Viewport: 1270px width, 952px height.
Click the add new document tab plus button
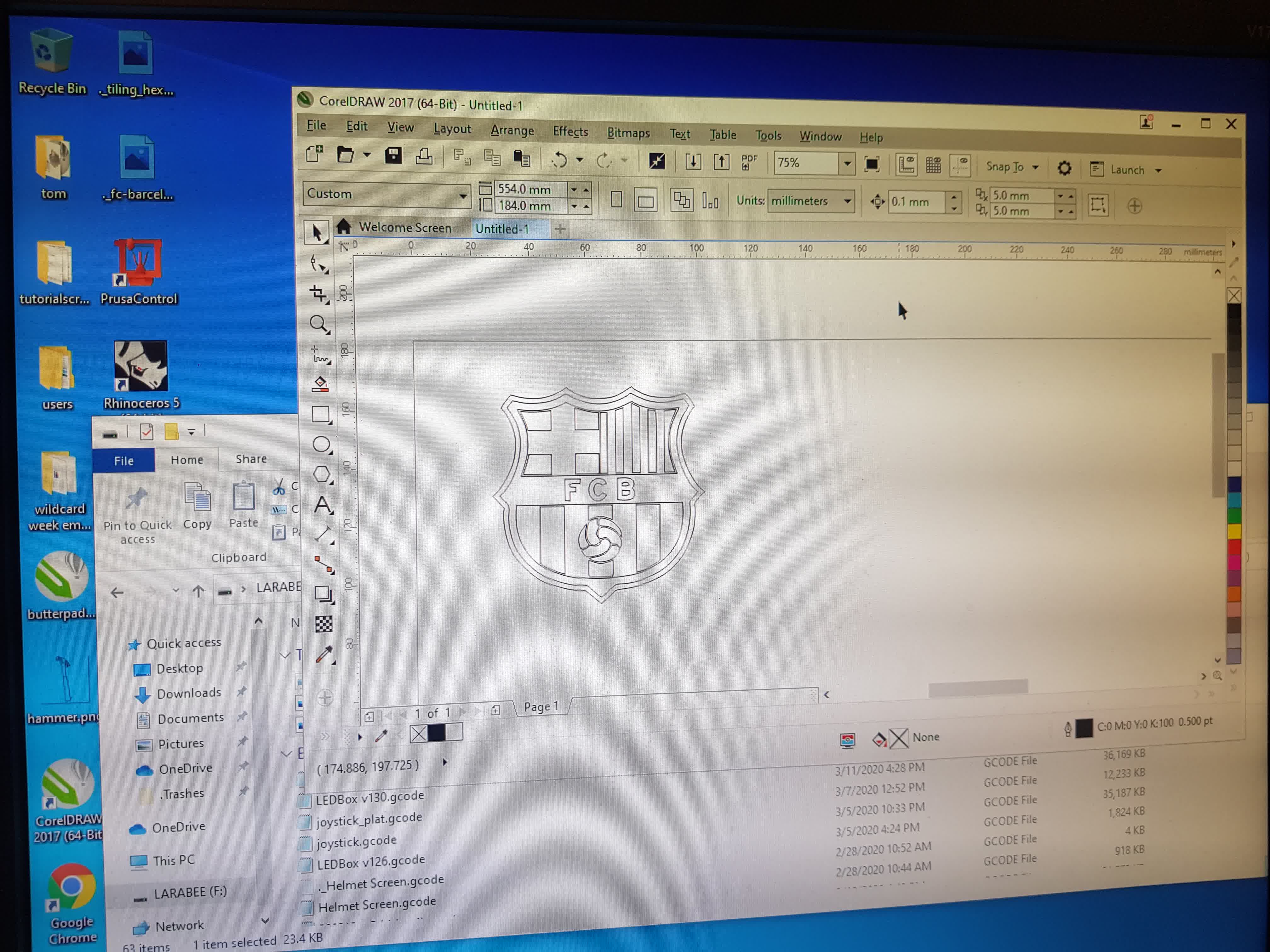(560, 229)
